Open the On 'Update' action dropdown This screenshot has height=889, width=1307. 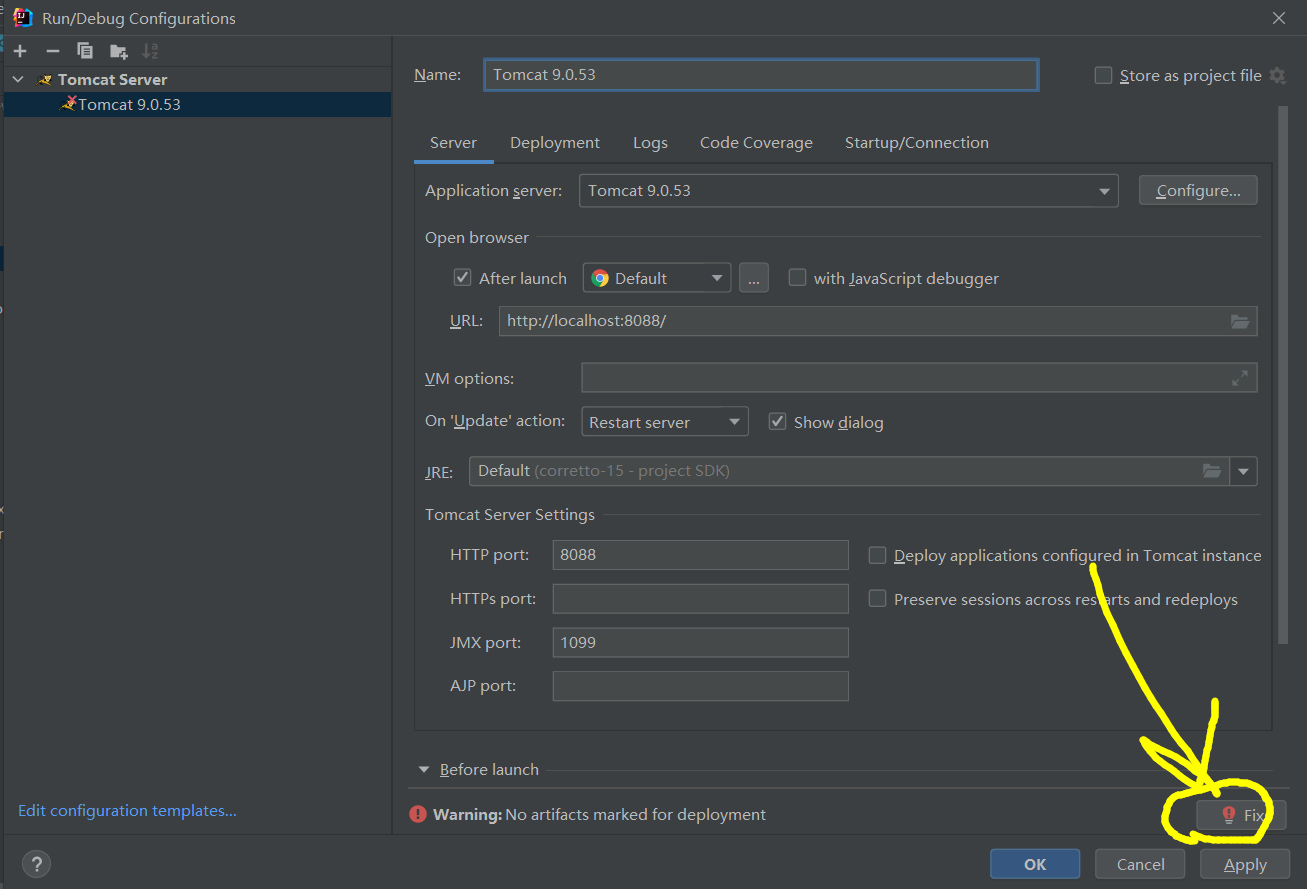pos(665,422)
